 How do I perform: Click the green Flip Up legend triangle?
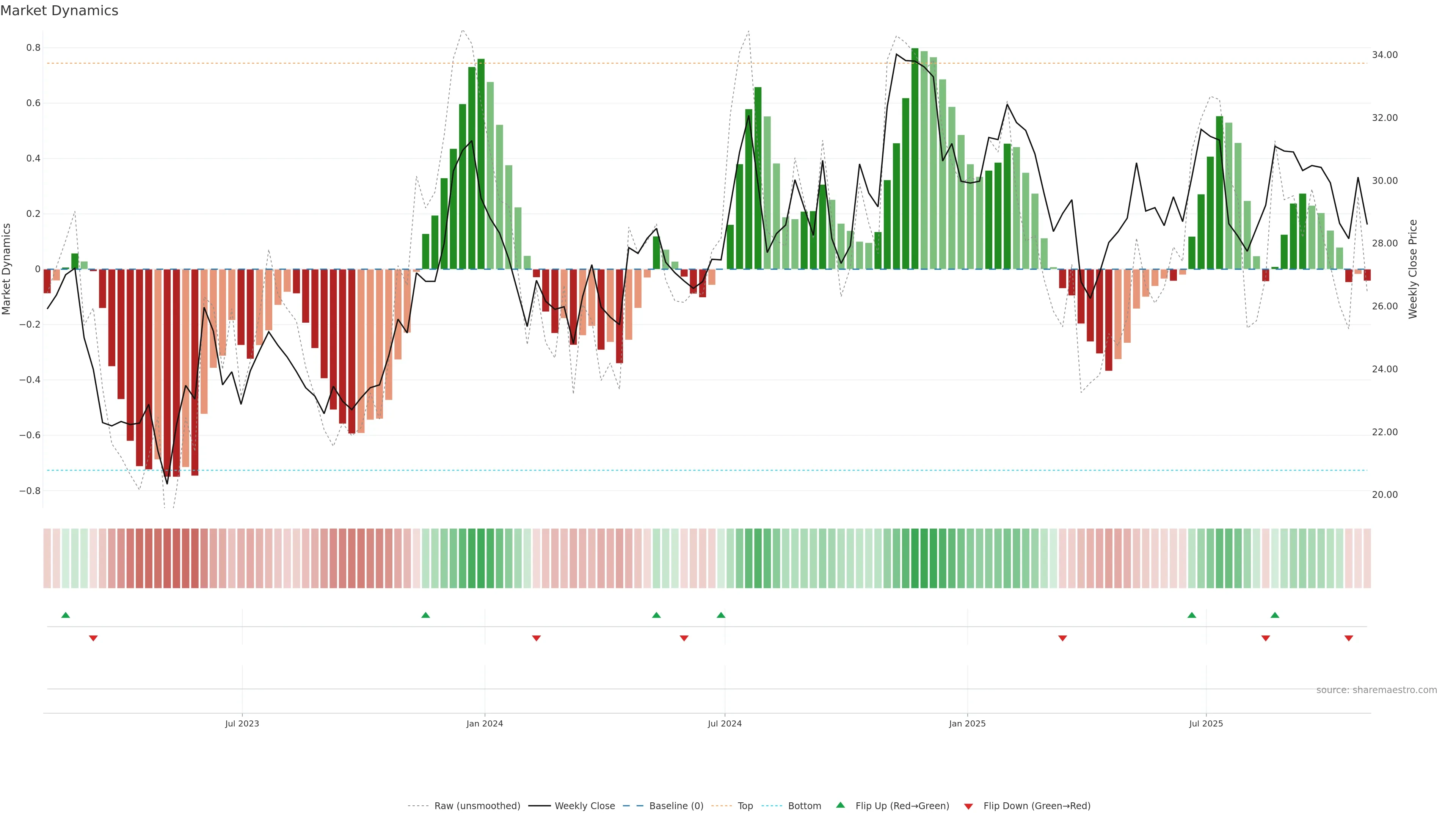pos(841,805)
